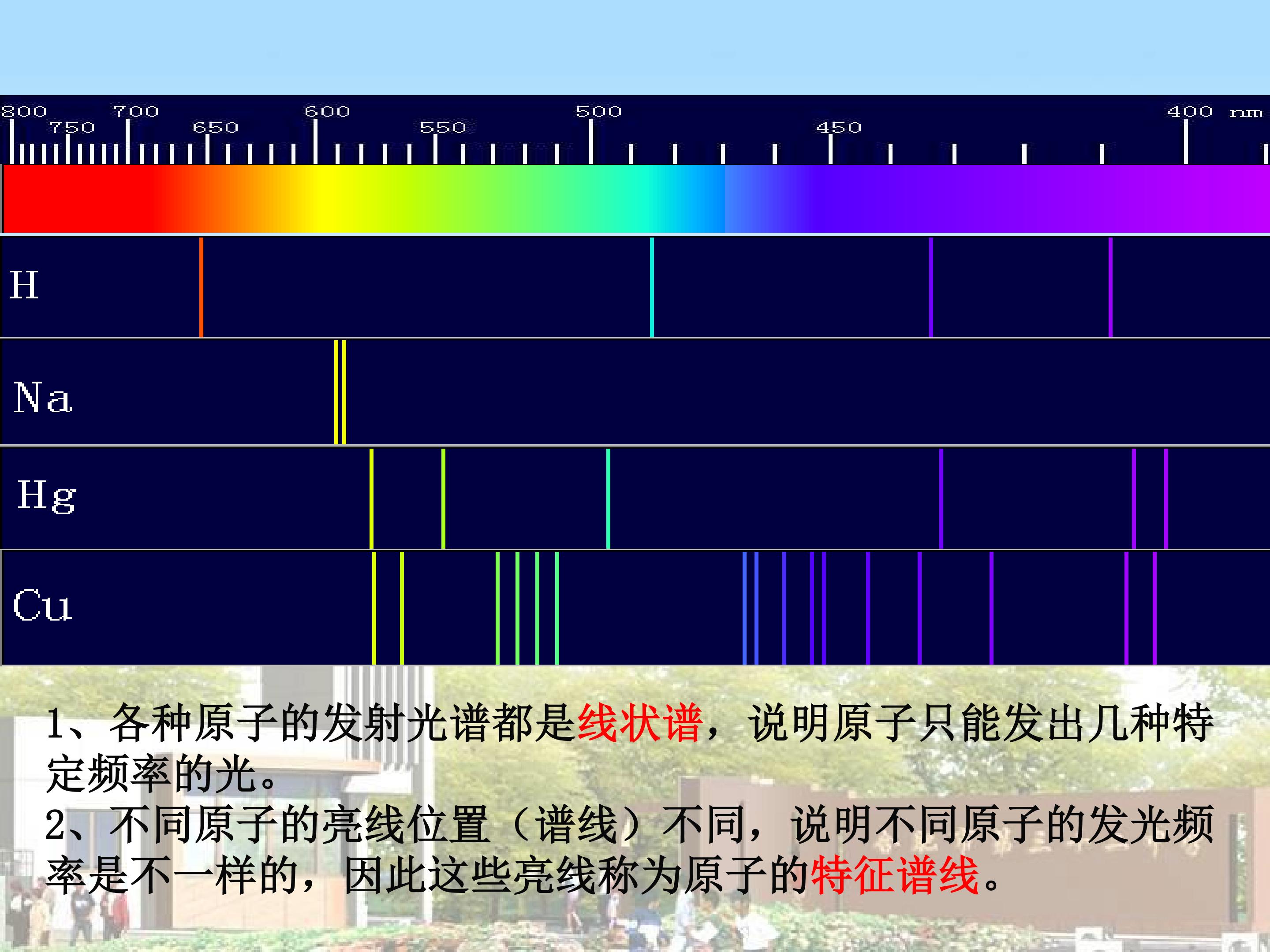Click the green-teal mercury spectral line

[608, 498]
